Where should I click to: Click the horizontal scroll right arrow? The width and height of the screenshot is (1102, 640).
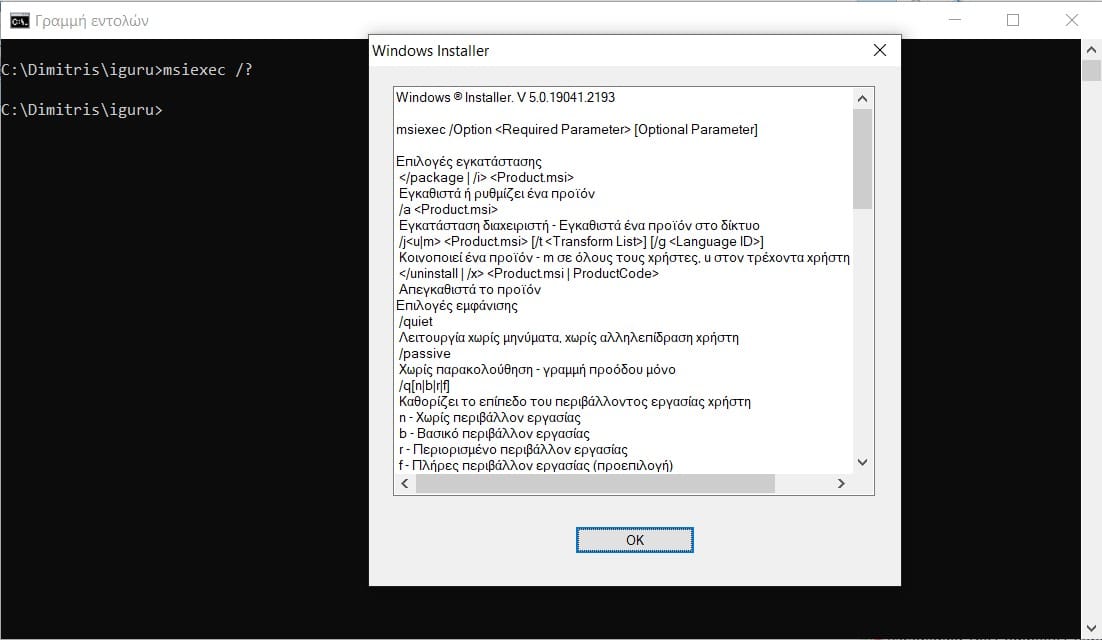coord(841,483)
